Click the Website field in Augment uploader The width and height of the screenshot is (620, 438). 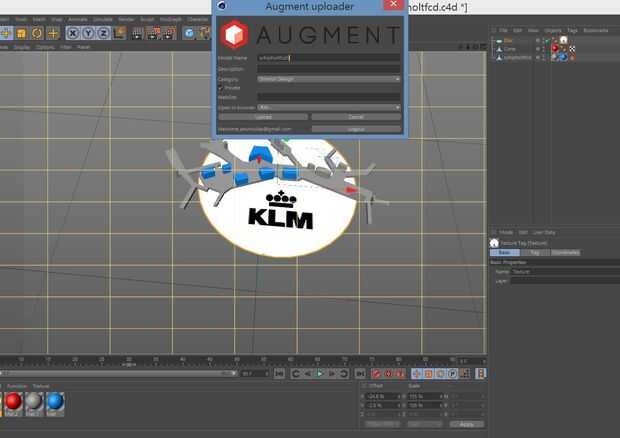[329, 97]
